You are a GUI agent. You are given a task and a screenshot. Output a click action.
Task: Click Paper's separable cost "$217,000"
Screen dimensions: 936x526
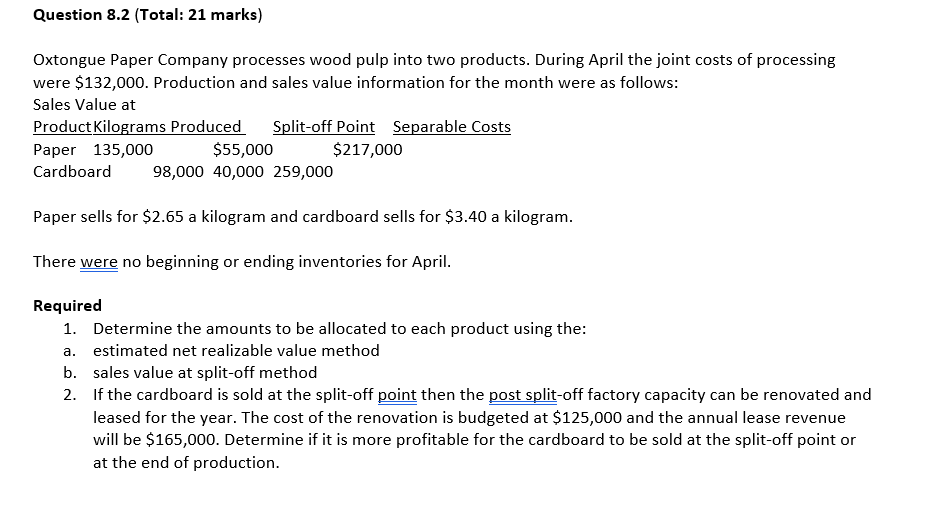[x=367, y=150]
